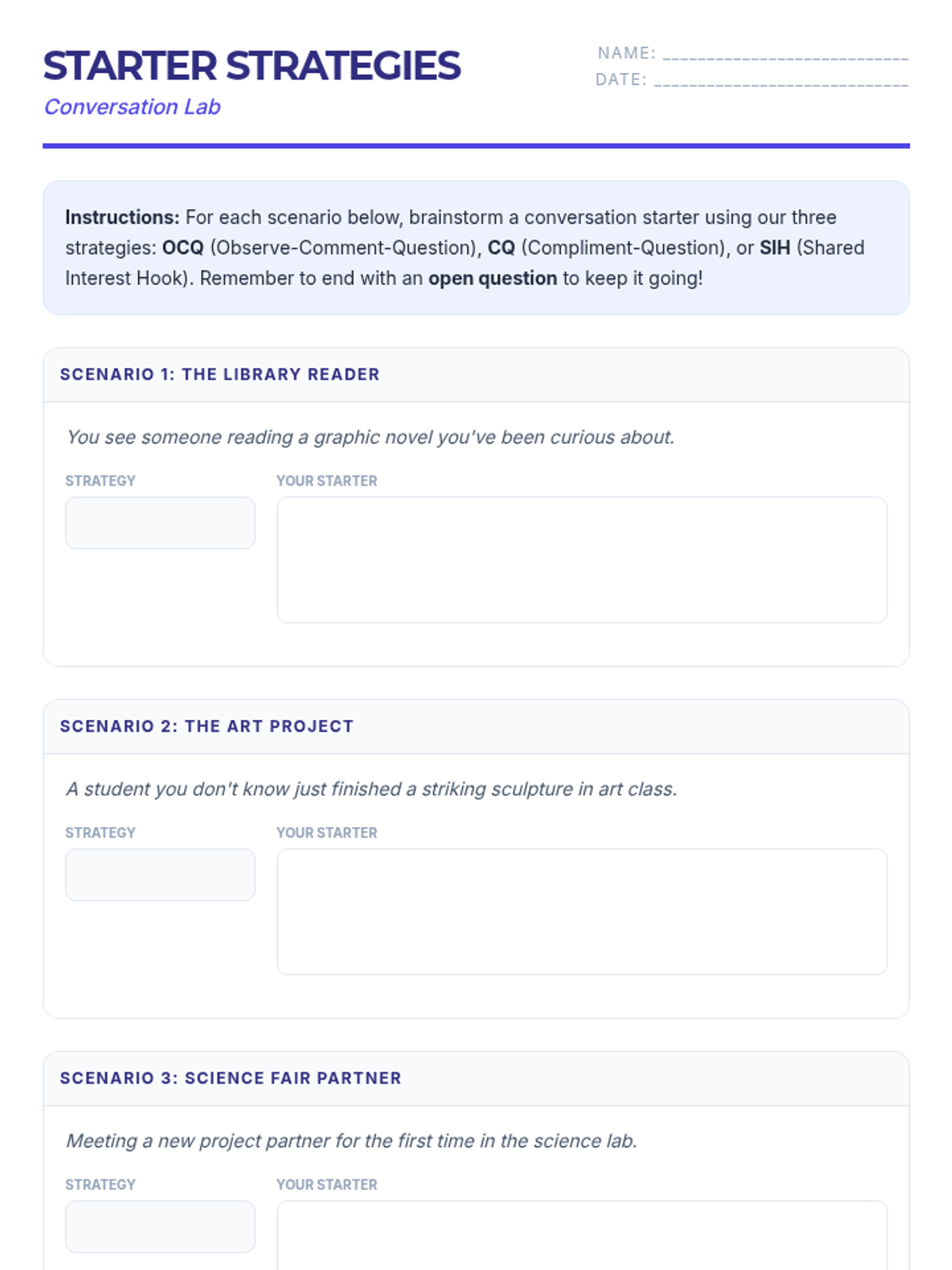Click the NAME blank line
The image size is (952, 1270).
pyautogui.click(x=785, y=54)
